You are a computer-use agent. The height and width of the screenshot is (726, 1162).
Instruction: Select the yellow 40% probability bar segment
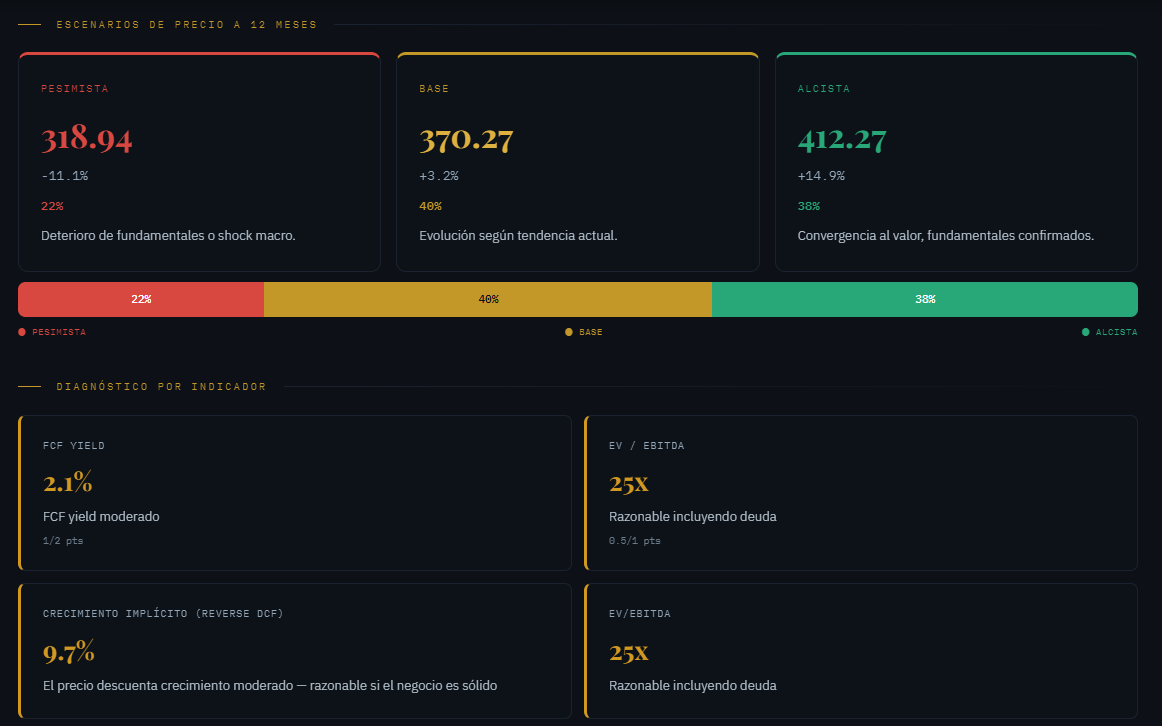click(x=488, y=299)
